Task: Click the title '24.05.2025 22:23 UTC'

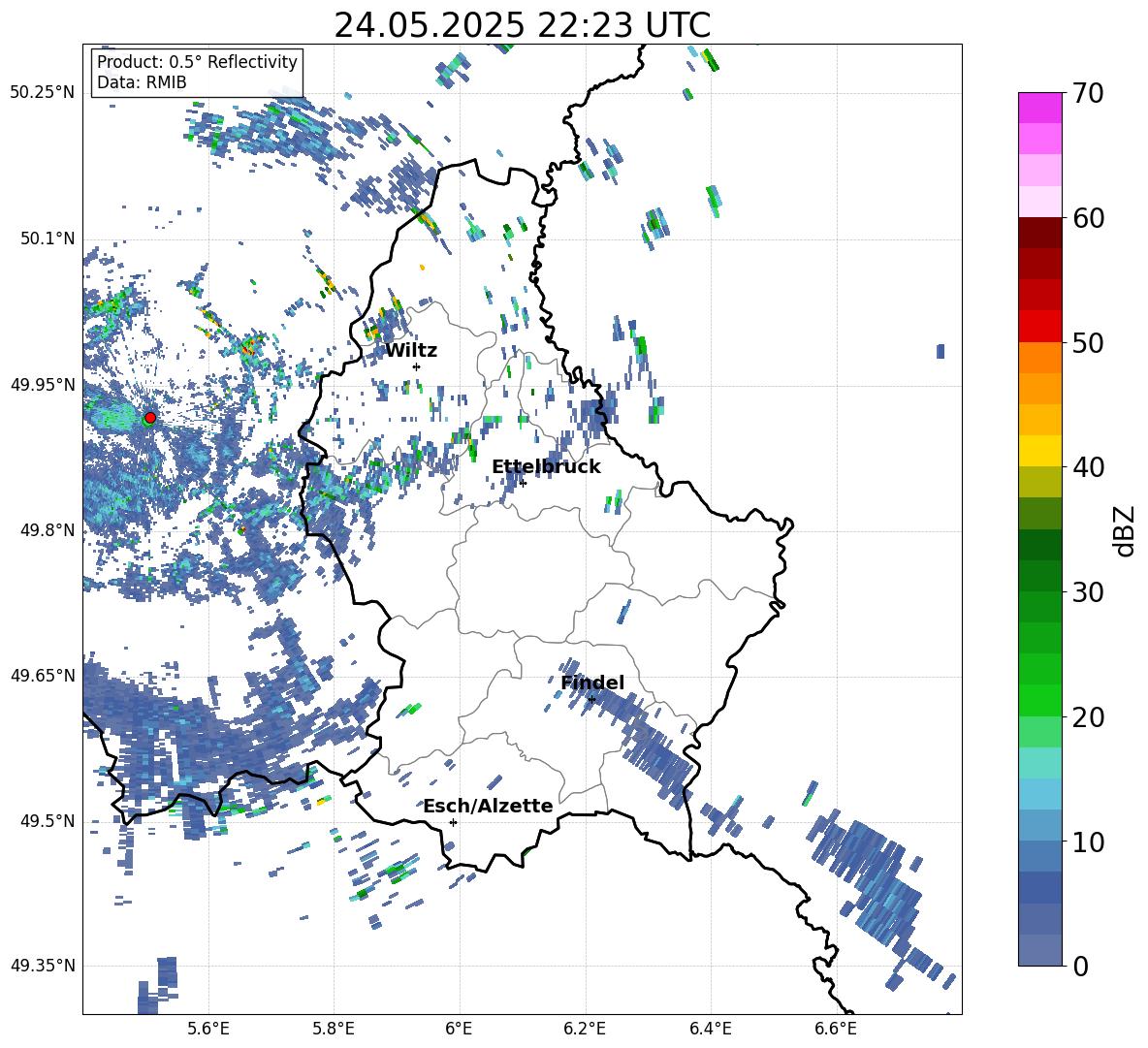Action: 522,25
